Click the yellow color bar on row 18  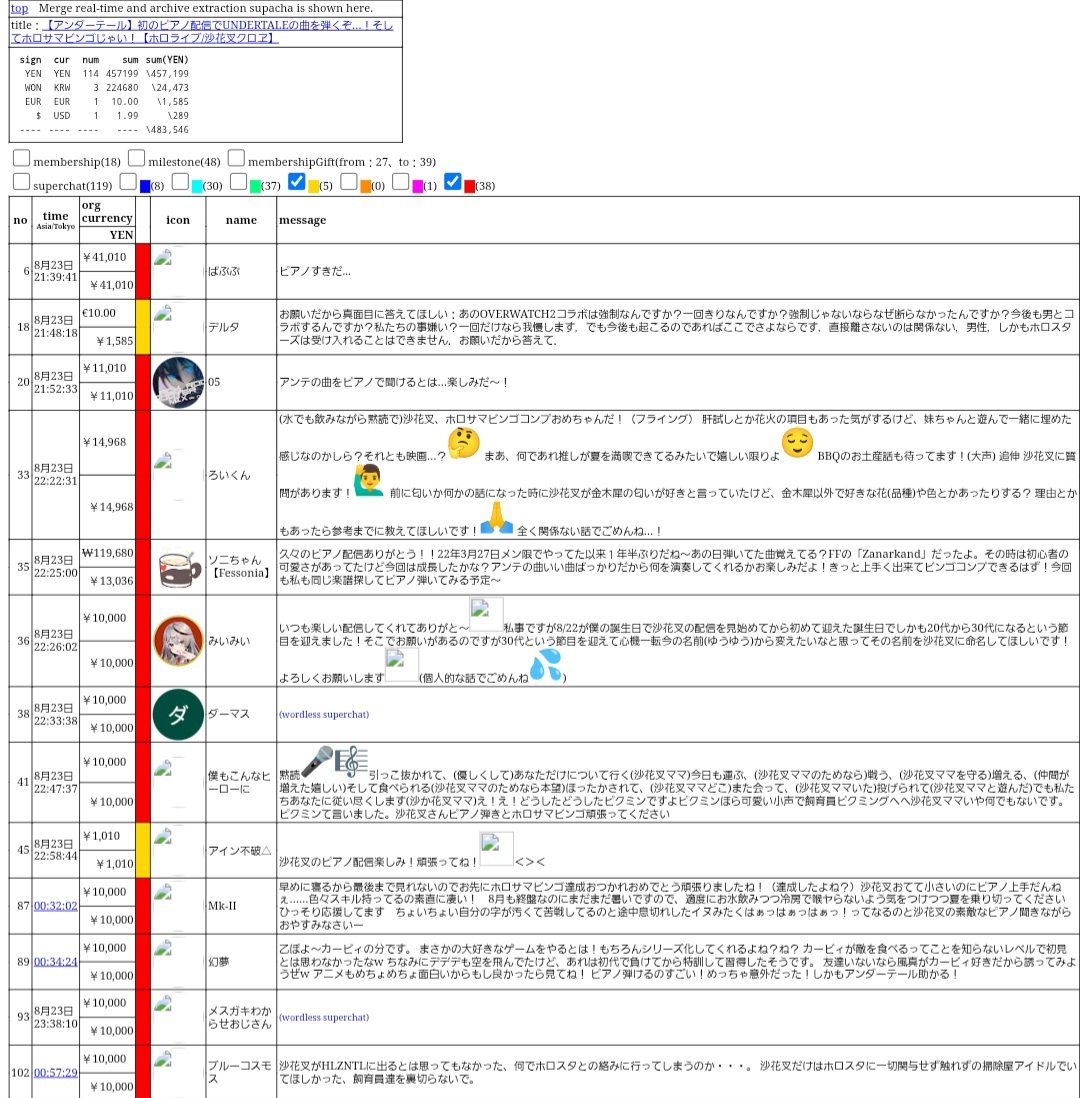[x=143, y=327]
